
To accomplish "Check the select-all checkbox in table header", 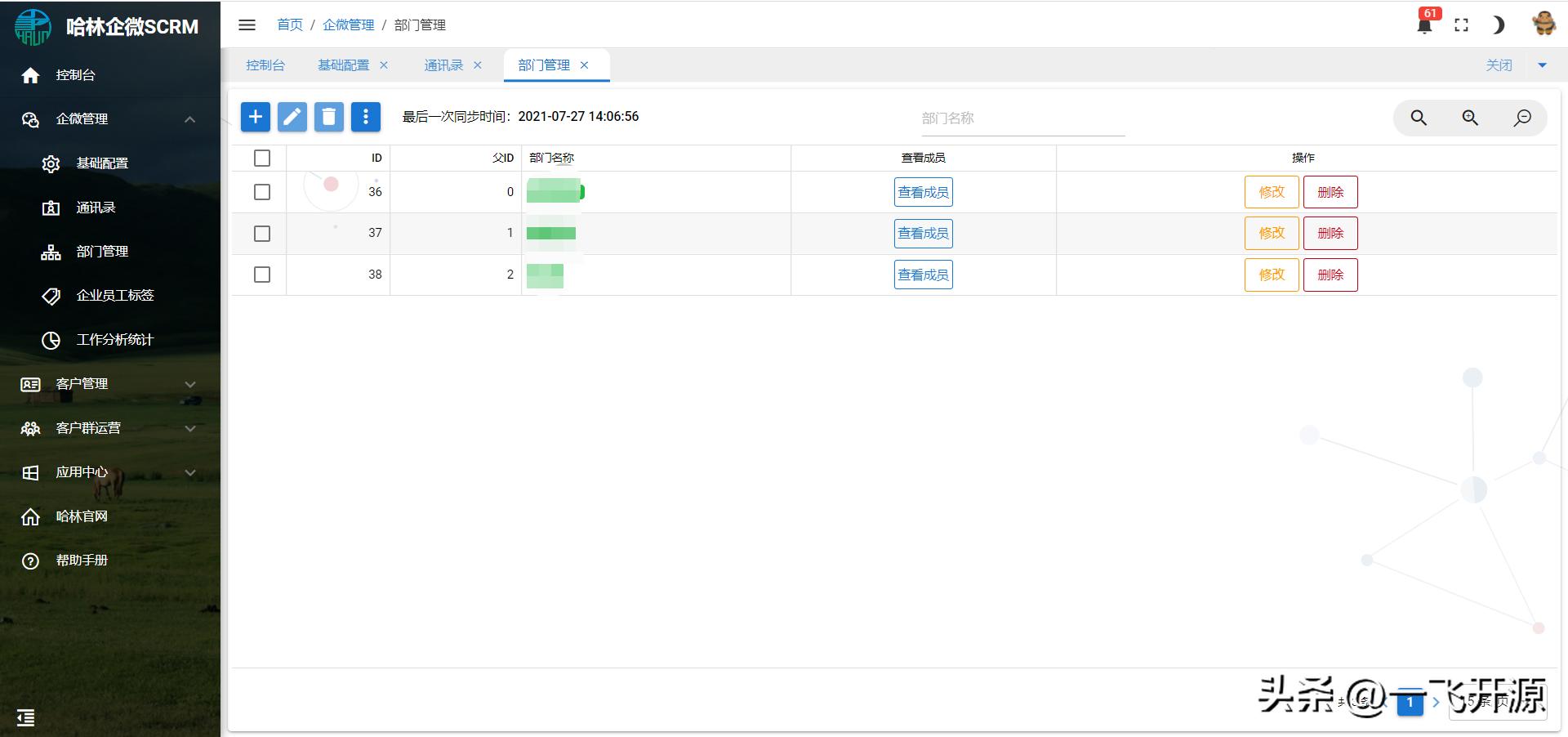I will [262, 158].
